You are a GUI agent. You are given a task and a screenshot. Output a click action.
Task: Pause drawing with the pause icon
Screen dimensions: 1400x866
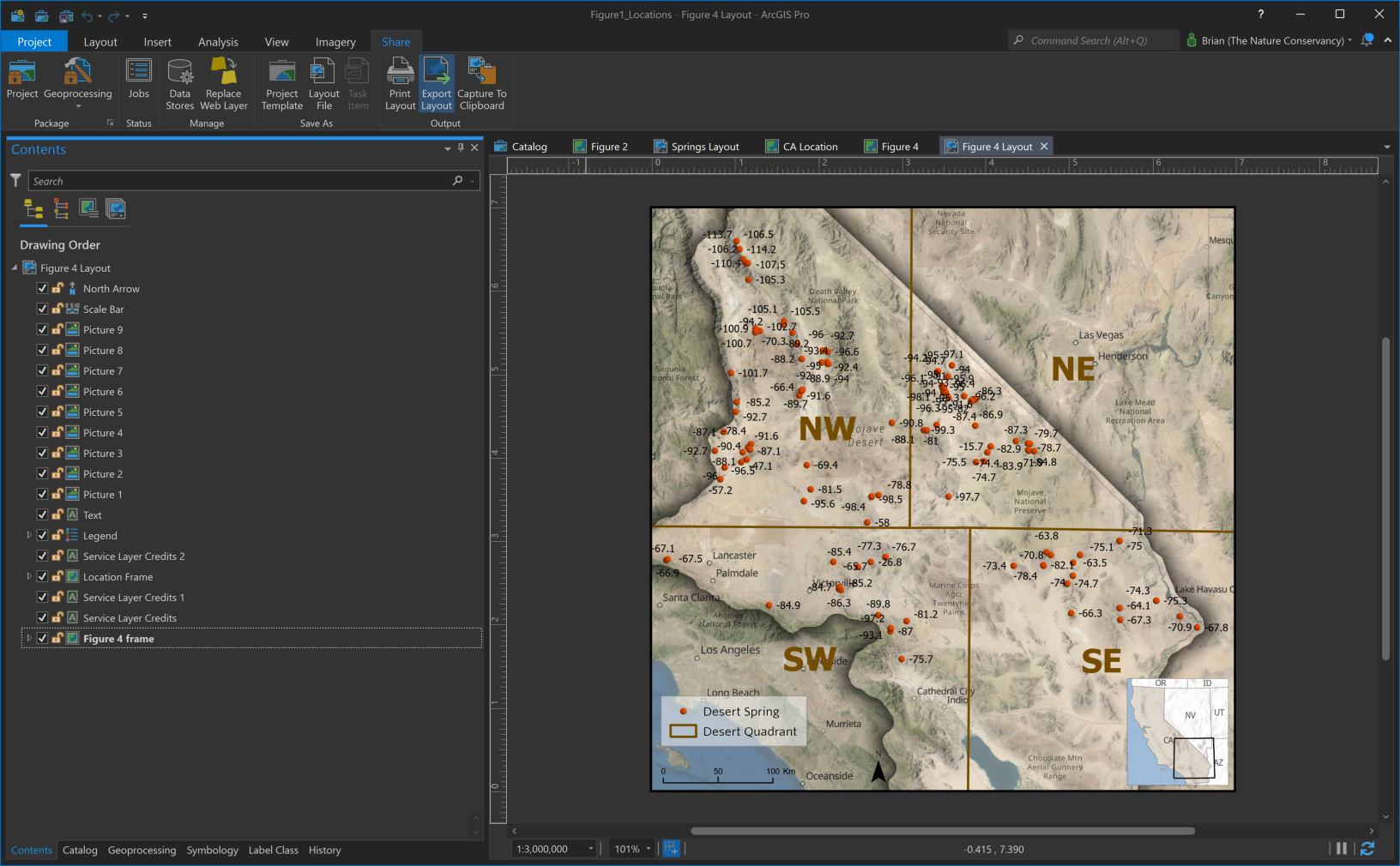[x=1342, y=848]
